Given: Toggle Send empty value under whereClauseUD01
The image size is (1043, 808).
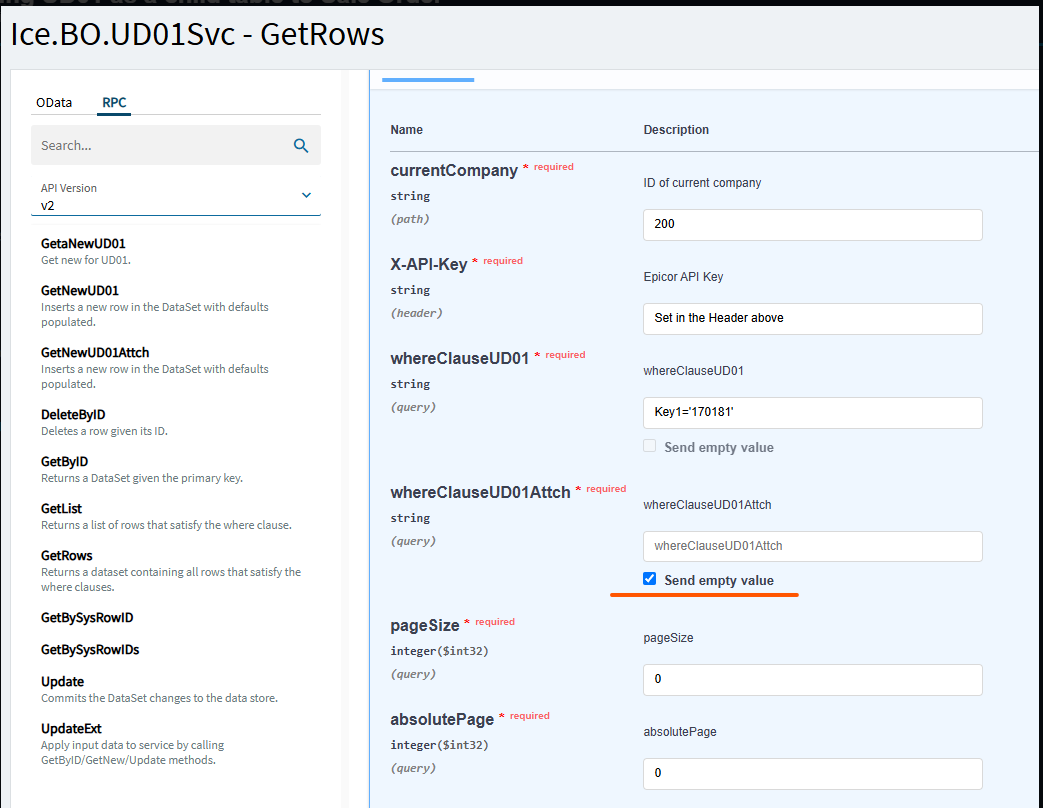Looking at the screenshot, I should 650,446.
